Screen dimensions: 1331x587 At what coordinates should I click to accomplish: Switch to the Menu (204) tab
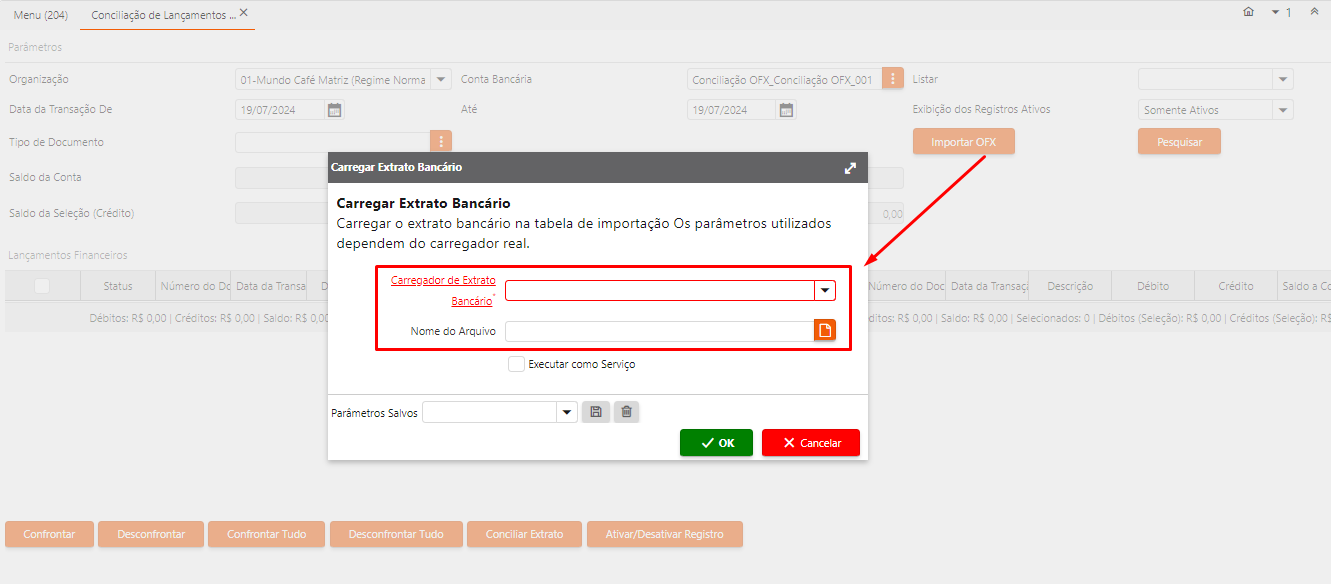pyautogui.click(x=40, y=15)
